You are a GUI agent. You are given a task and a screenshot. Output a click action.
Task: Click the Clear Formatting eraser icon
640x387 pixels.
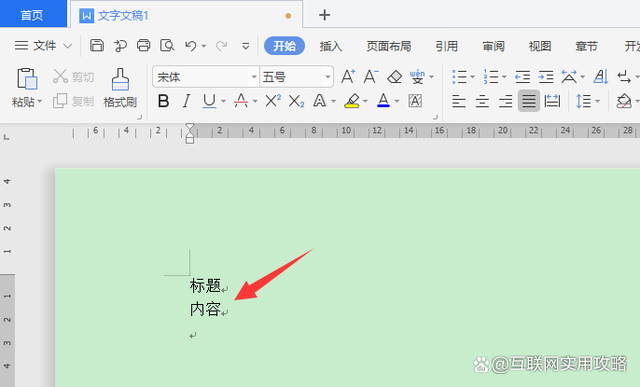[x=394, y=76]
